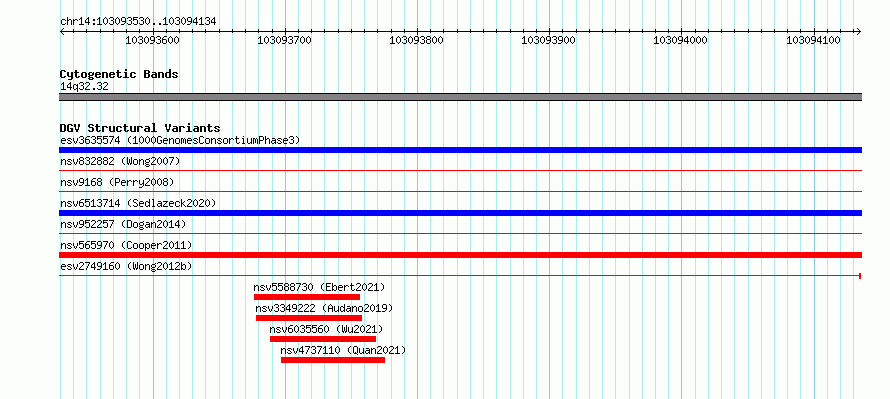Click the thin red line for nsv9168

coord(460,191)
